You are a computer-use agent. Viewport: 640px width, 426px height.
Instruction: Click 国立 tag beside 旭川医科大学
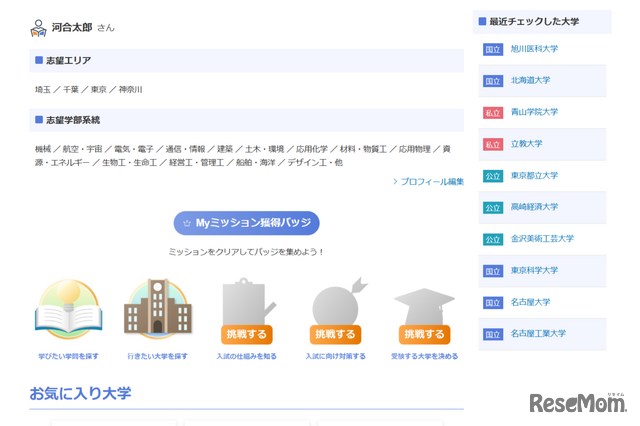point(493,49)
